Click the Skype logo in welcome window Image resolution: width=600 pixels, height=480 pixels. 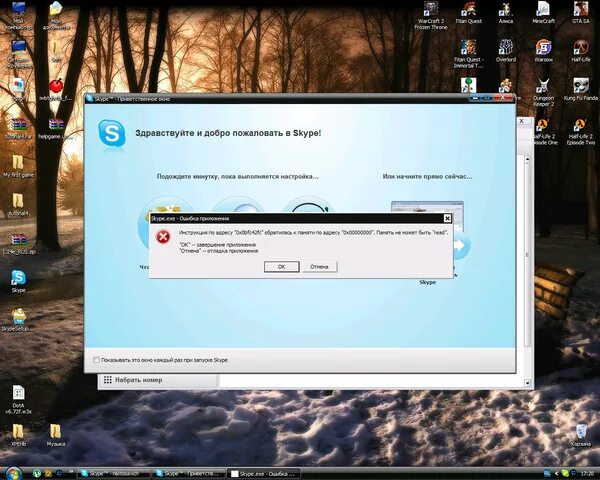[x=112, y=134]
